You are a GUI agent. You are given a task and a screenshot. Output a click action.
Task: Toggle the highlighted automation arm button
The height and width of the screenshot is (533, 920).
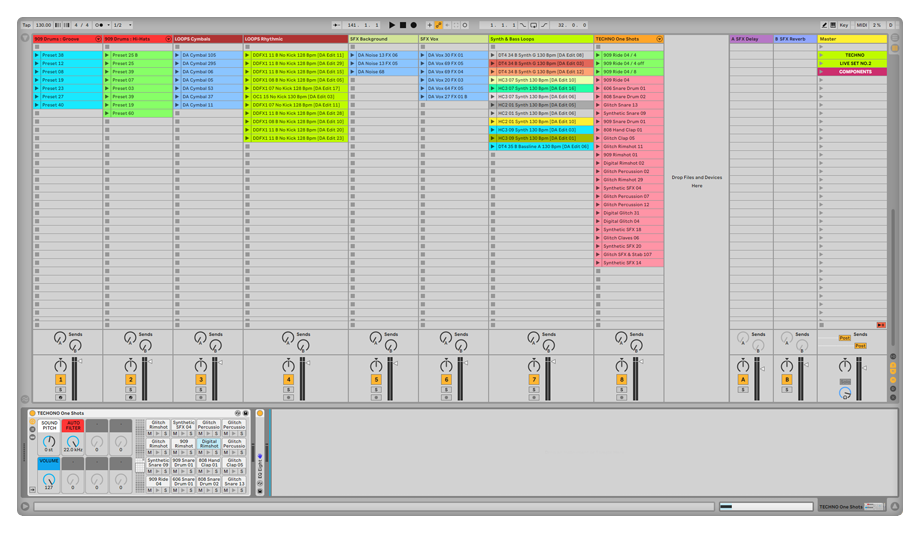tap(438, 25)
